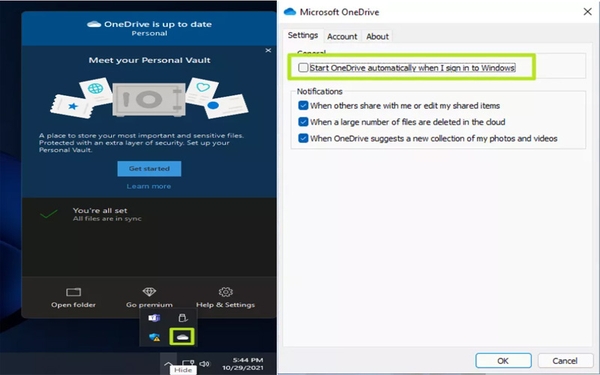Dismiss the Personal Vault promo with its X
Viewport: 600px width, 375px height.
pyautogui.click(x=268, y=50)
